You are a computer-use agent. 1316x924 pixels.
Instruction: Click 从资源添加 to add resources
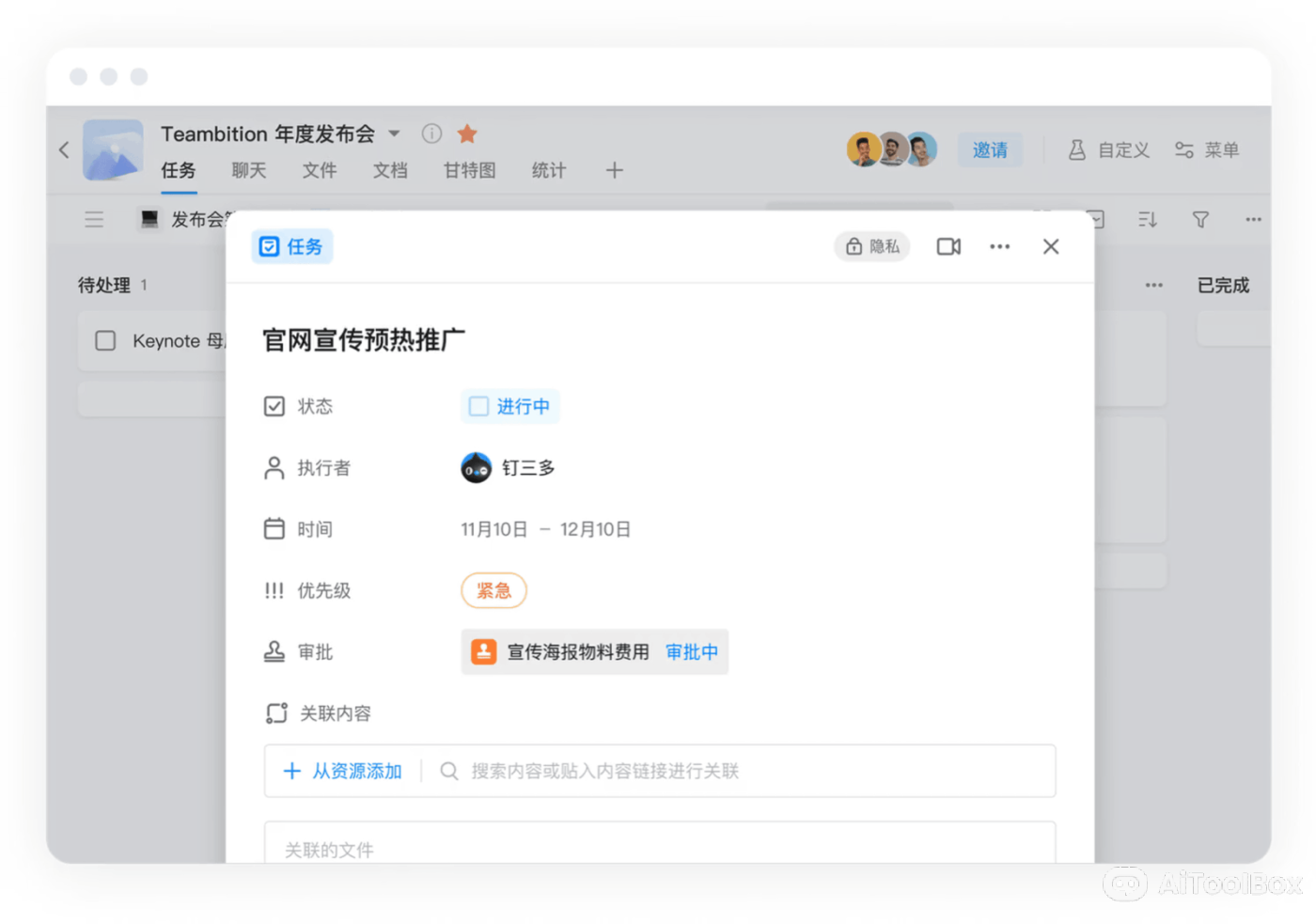point(343,771)
